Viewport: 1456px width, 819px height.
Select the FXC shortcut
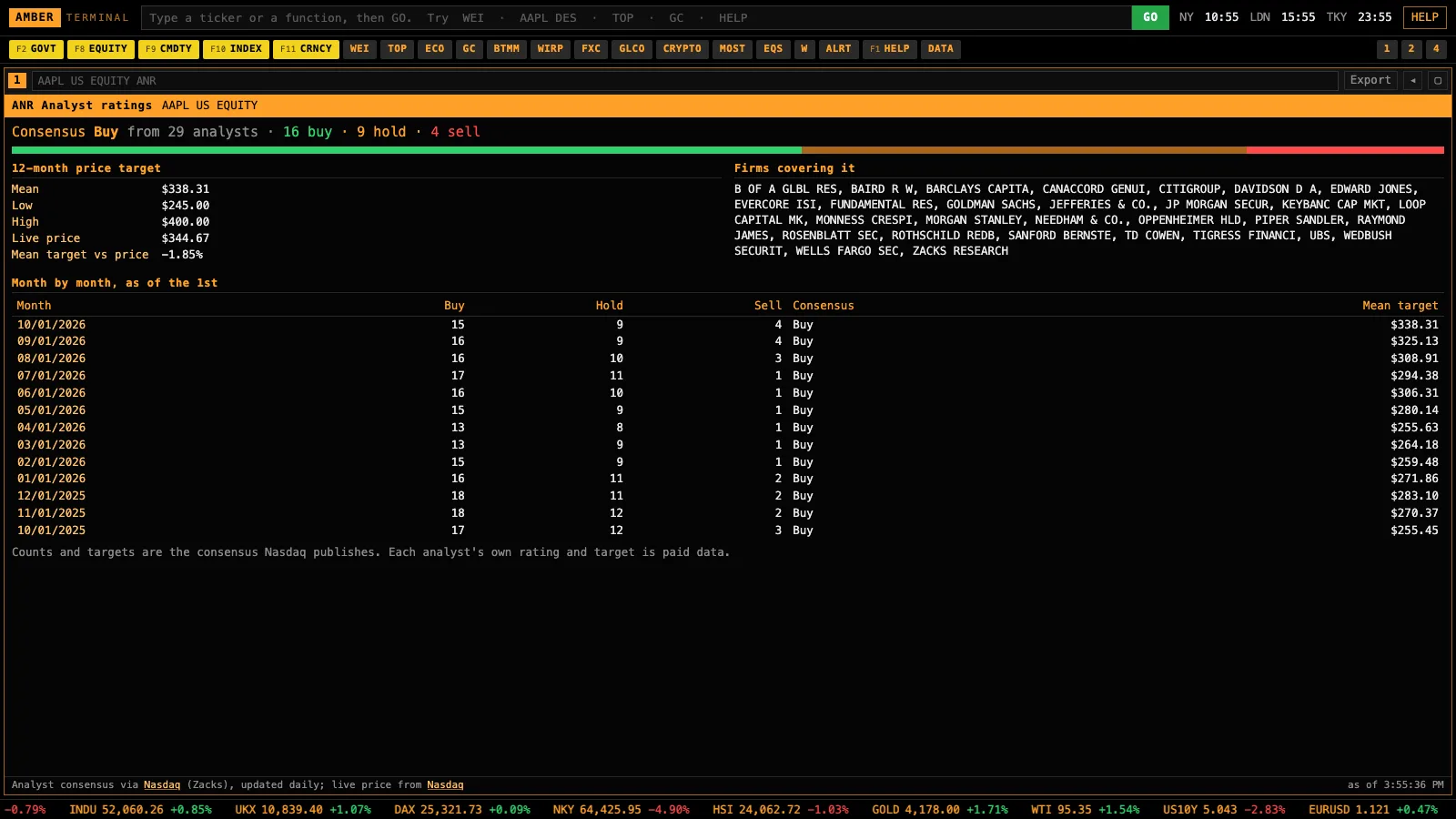click(x=591, y=49)
